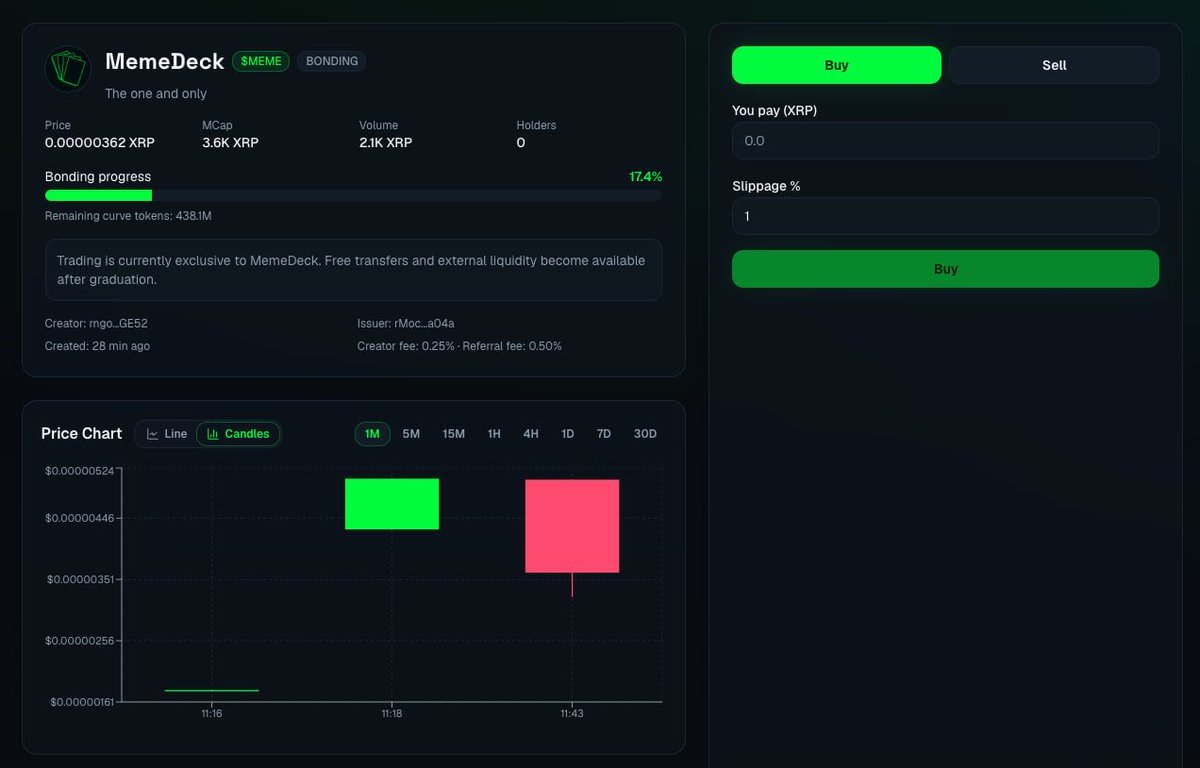
Task: Click the 11:43 x-axis time label
Action: (572, 714)
